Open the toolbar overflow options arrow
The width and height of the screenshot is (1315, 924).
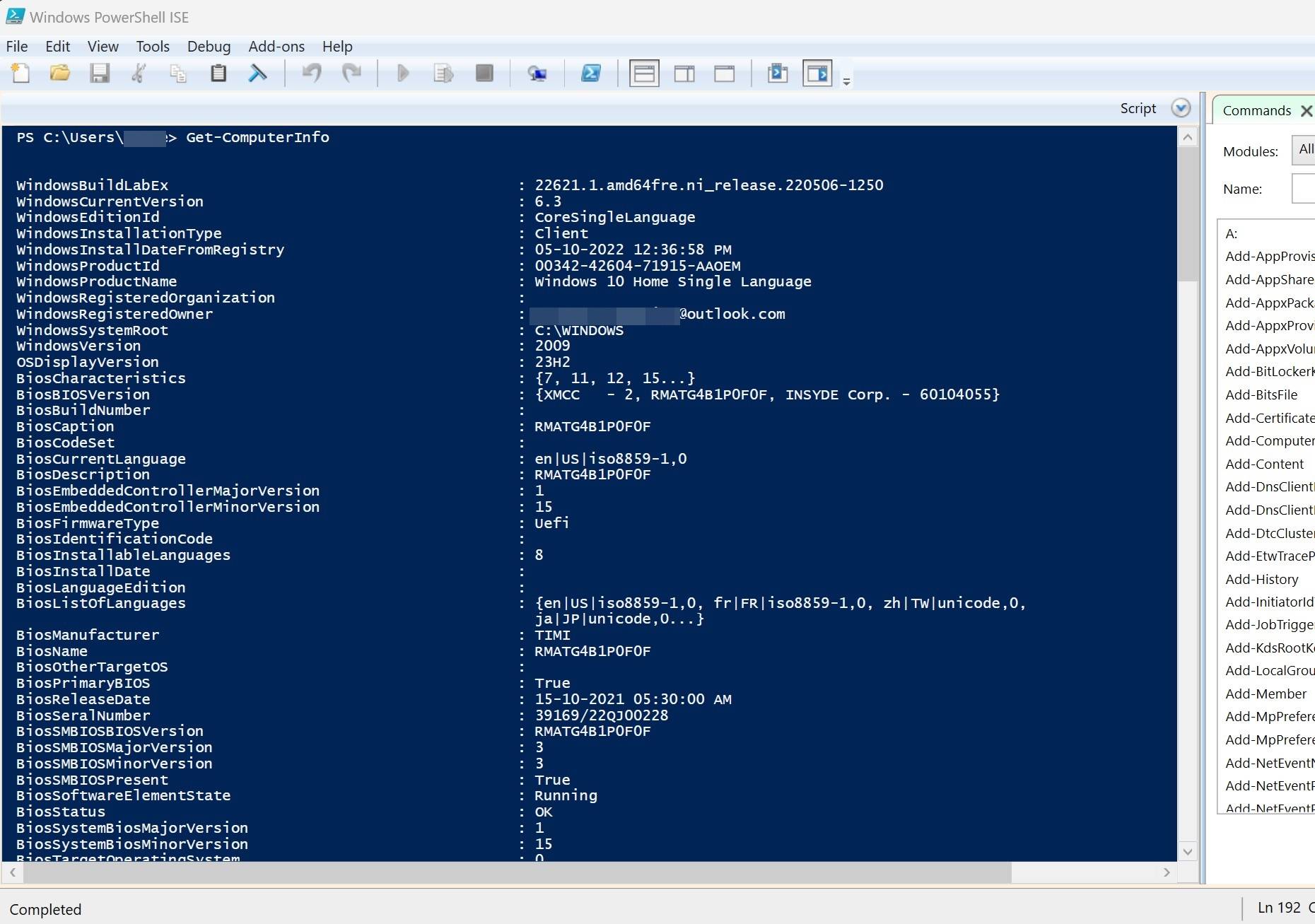point(846,80)
